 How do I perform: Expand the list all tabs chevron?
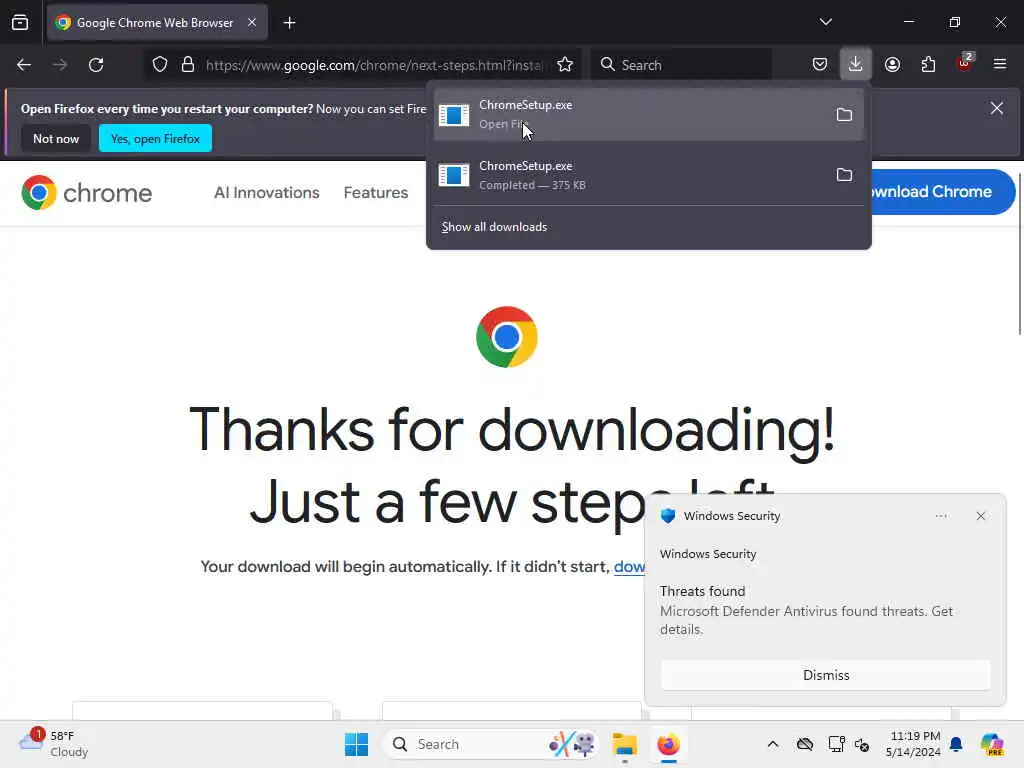point(825,22)
